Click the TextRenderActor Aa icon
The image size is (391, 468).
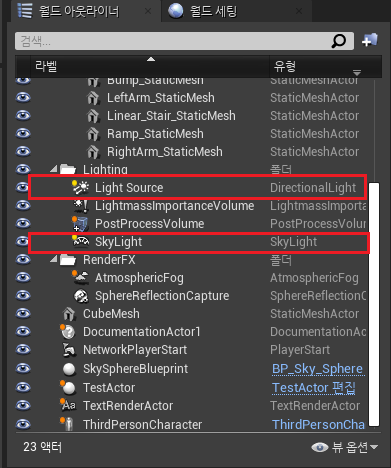(68, 405)
